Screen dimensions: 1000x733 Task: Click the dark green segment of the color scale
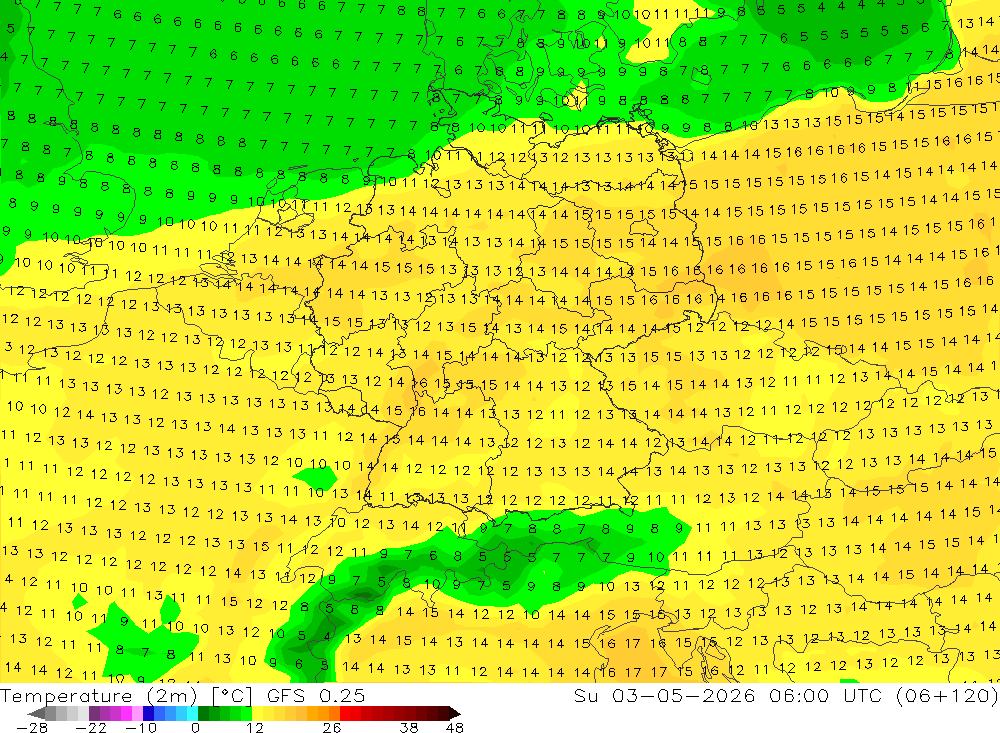[x=203, y=713]
